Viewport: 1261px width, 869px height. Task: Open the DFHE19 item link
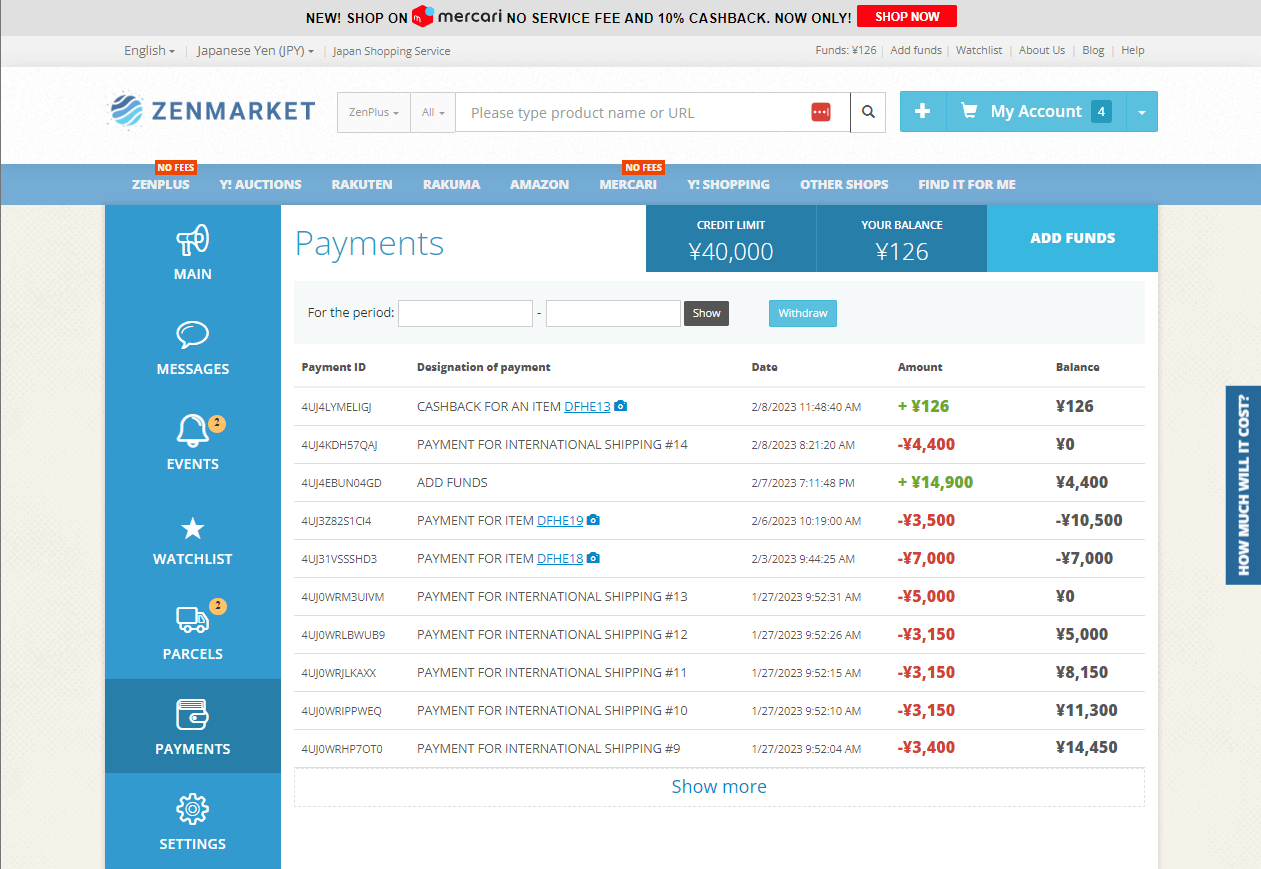click(x=560, y=520)
